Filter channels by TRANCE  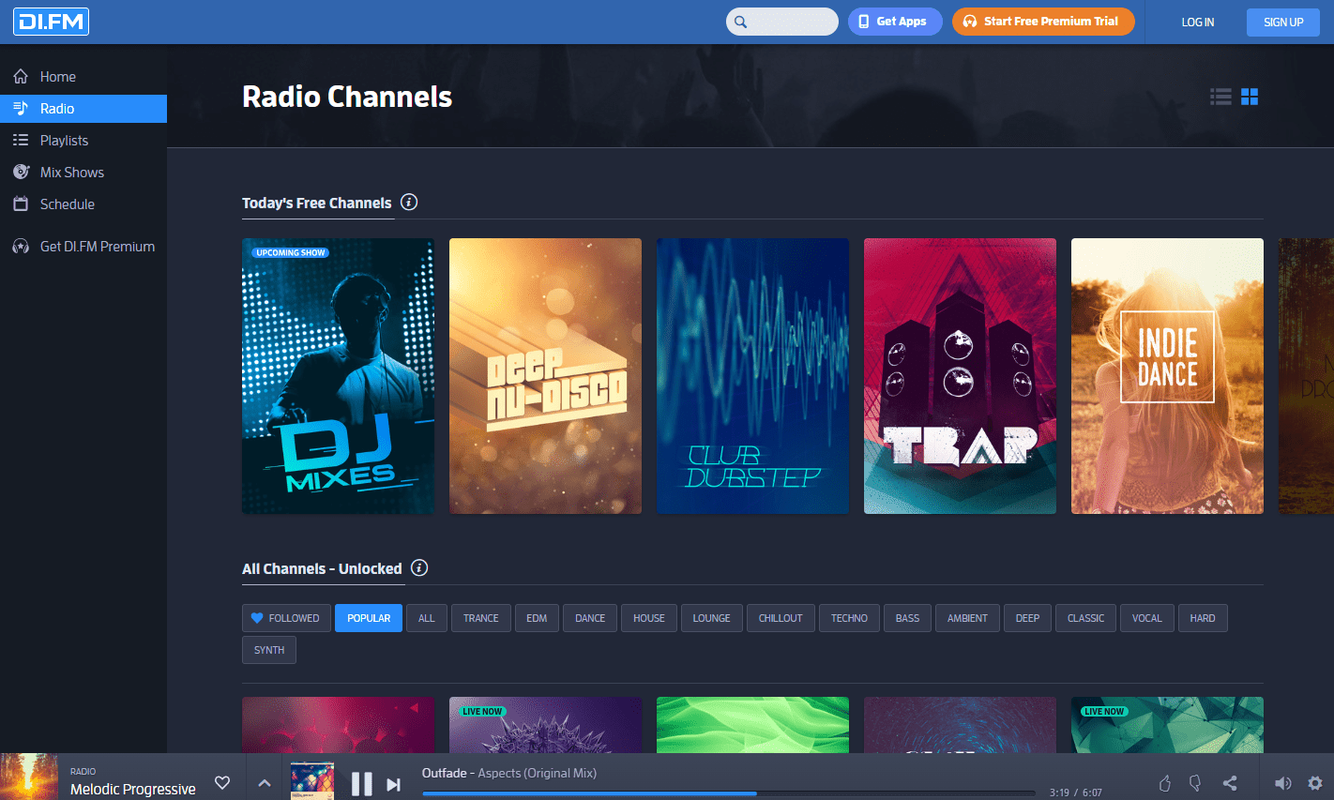(x=481, y=618)
